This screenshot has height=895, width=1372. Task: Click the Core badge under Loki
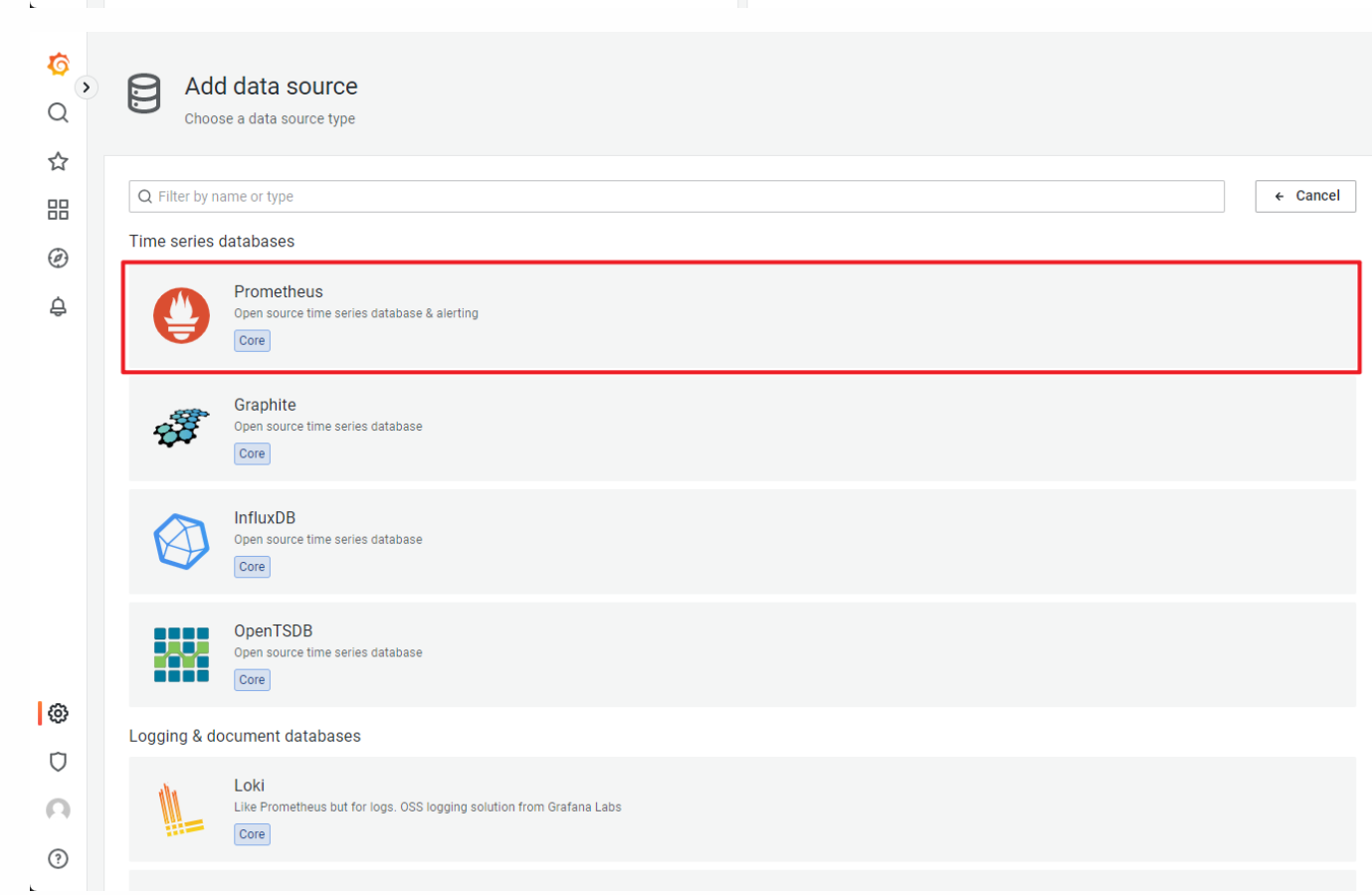[x=253, y=834]
